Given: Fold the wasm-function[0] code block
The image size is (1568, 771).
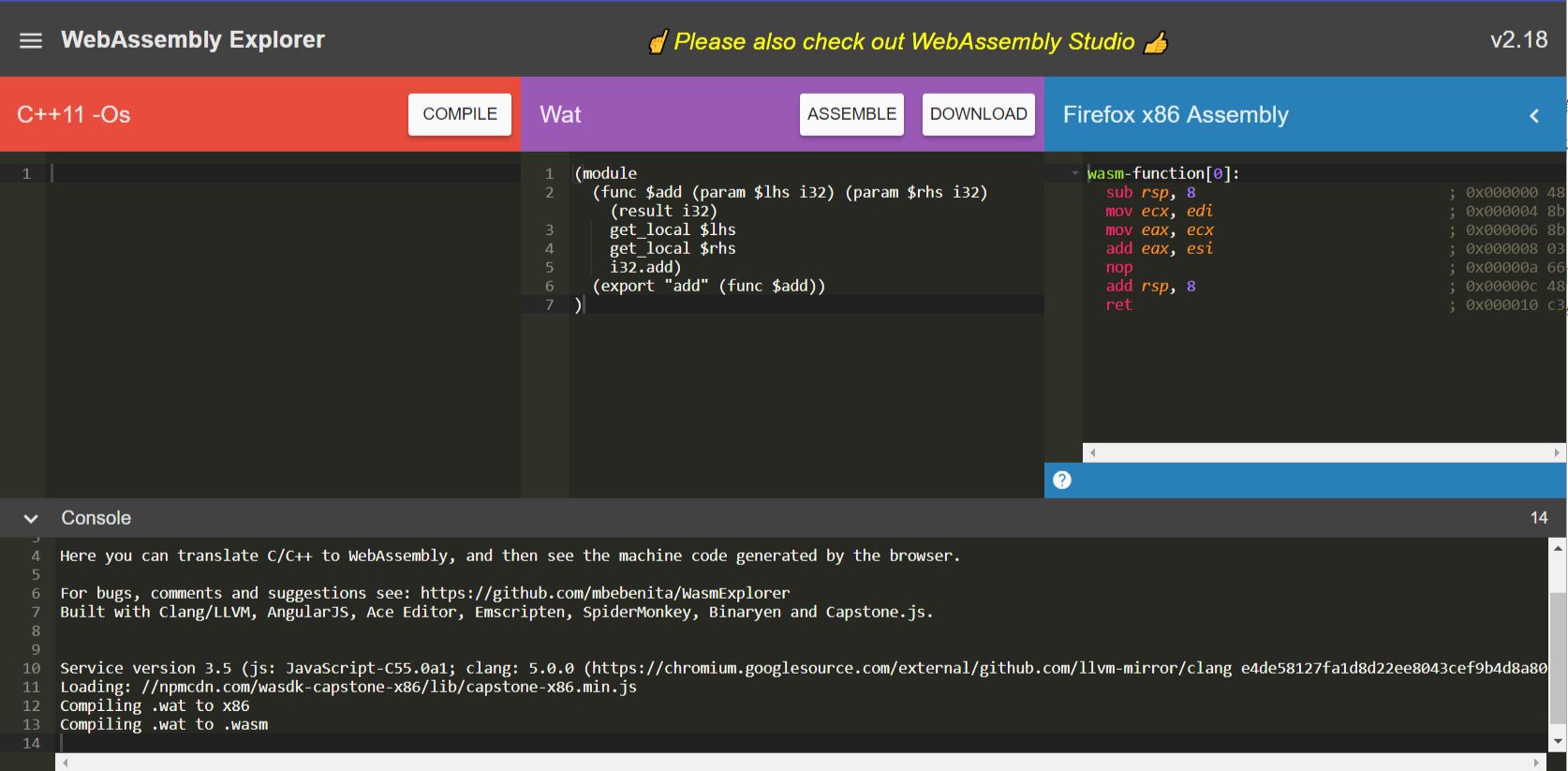Looking at the screenshot, I should tap(1074, 173).
